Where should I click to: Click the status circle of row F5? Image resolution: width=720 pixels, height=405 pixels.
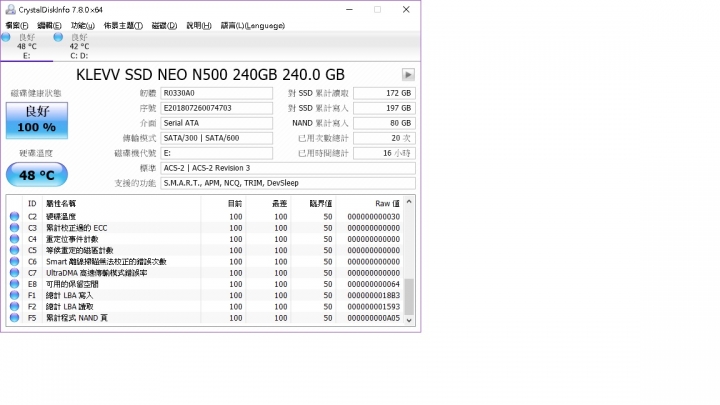pos(14,318)
